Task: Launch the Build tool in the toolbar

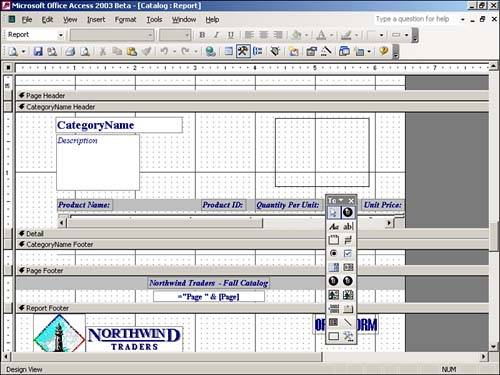Action: point(326,51)
